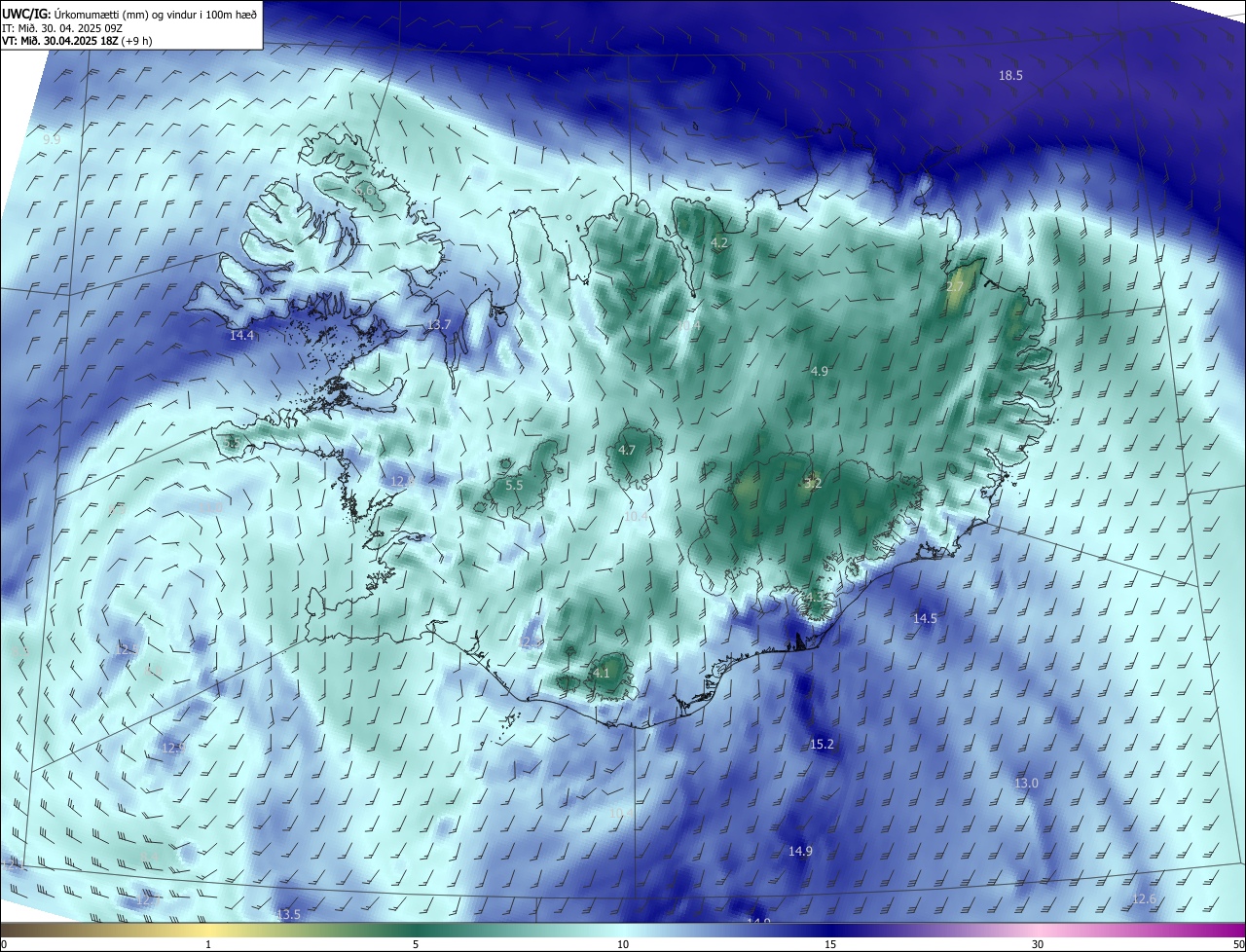
Task: Click the 12.6 value in the southeast corner
Action: pos(1145,899)
